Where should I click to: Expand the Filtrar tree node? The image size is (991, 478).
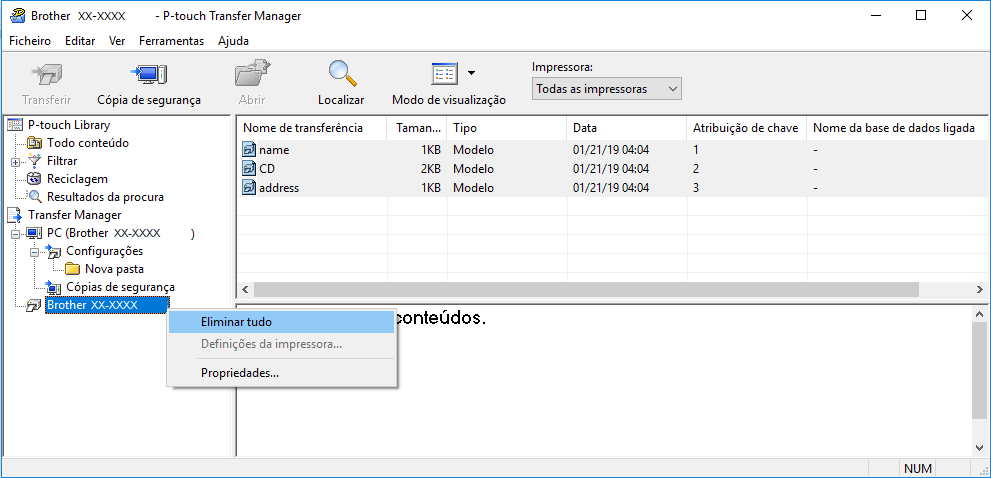(16, 161)
